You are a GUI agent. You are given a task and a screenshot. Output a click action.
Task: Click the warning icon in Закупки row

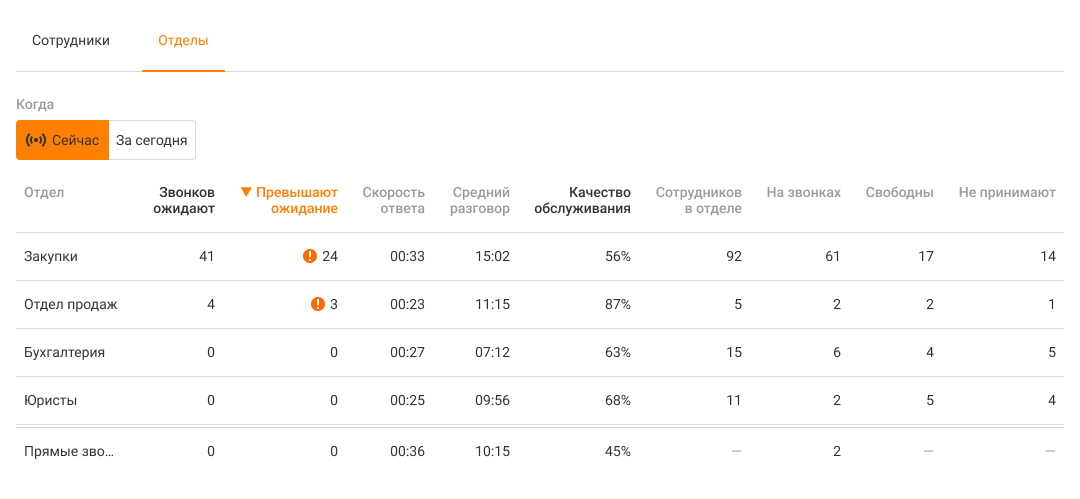pos(310,256)
